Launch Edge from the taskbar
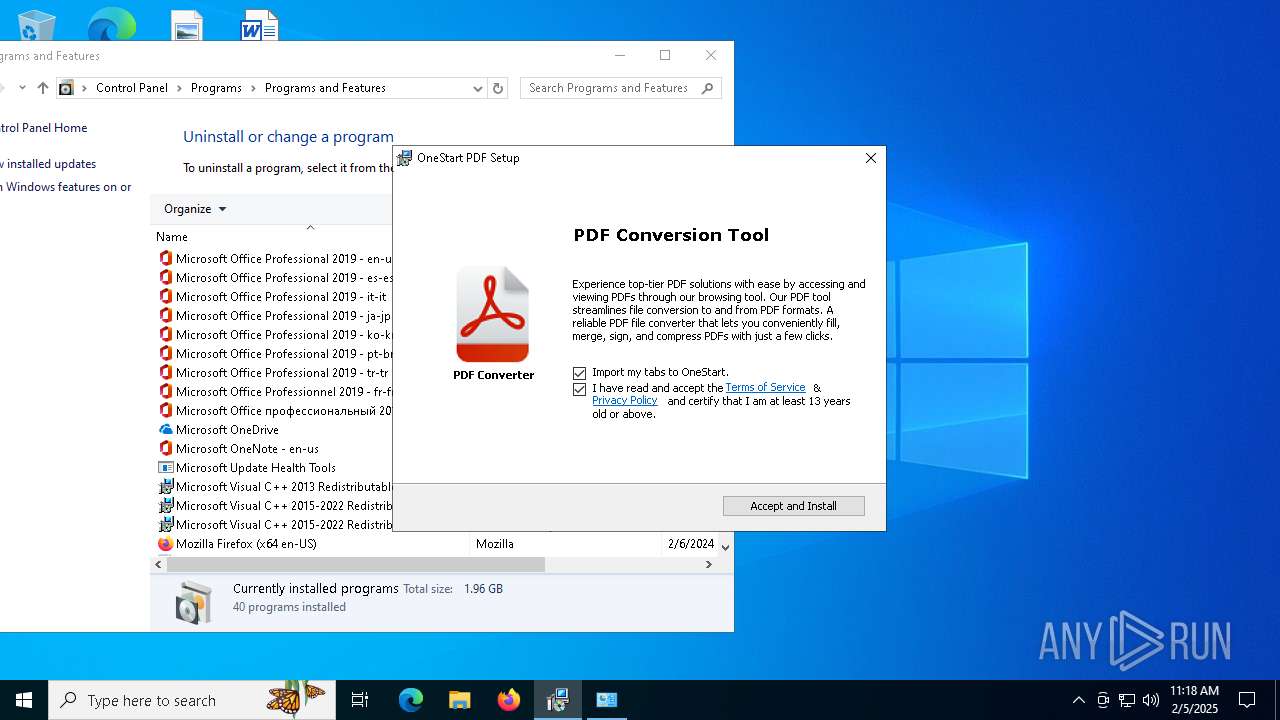 point(411,700)
